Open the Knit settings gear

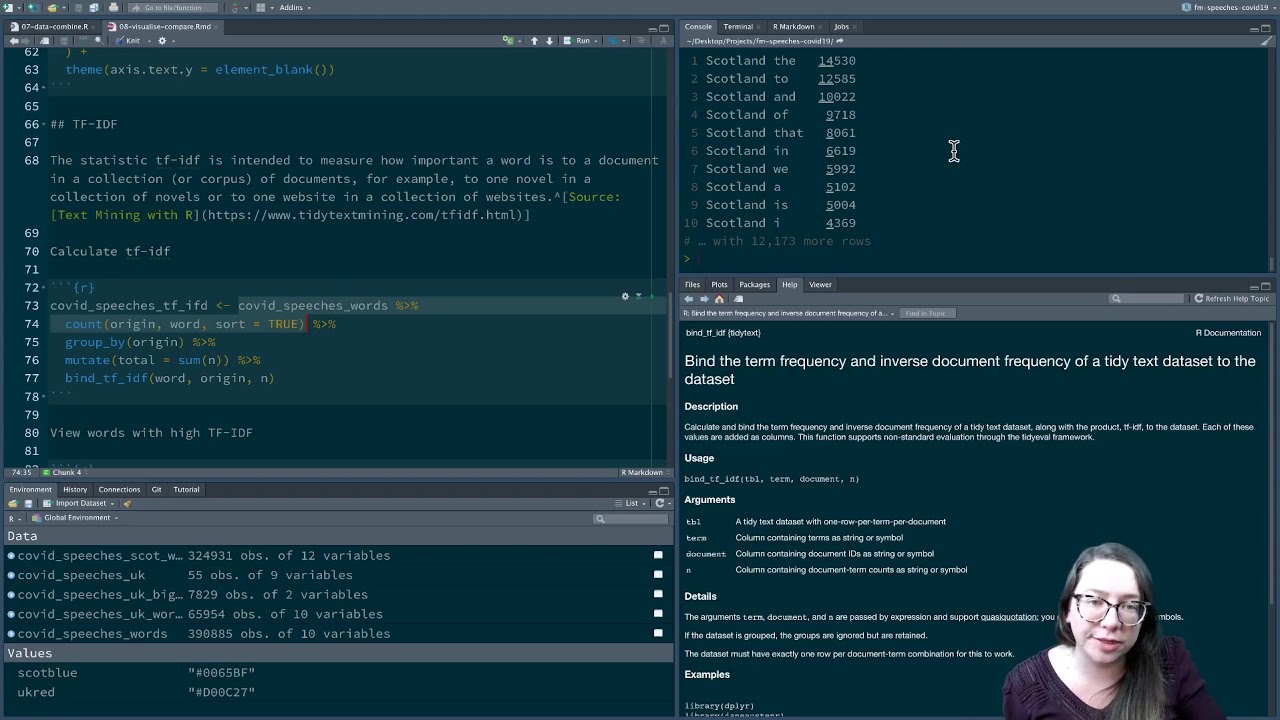click(162, 41)
